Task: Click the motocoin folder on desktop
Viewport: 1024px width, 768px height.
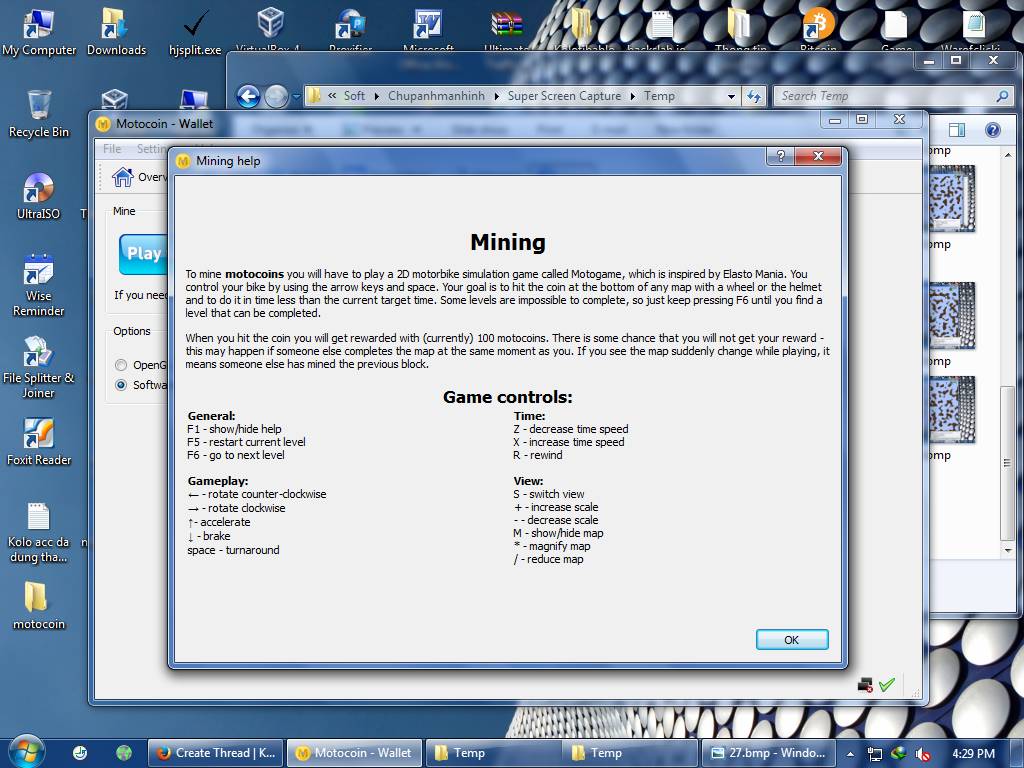Action: click(x=39, y=606)
